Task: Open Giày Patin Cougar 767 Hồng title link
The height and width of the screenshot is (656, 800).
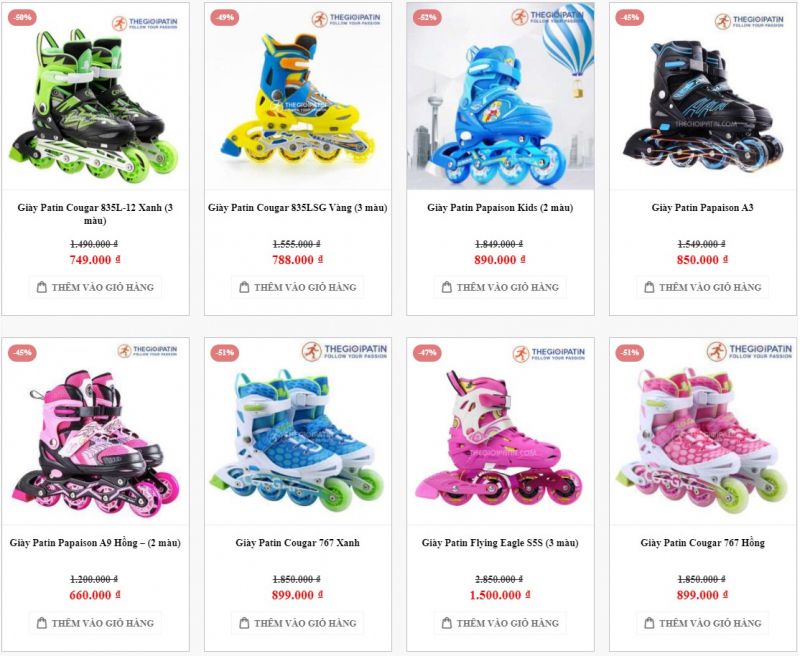Action: point(703,543)
